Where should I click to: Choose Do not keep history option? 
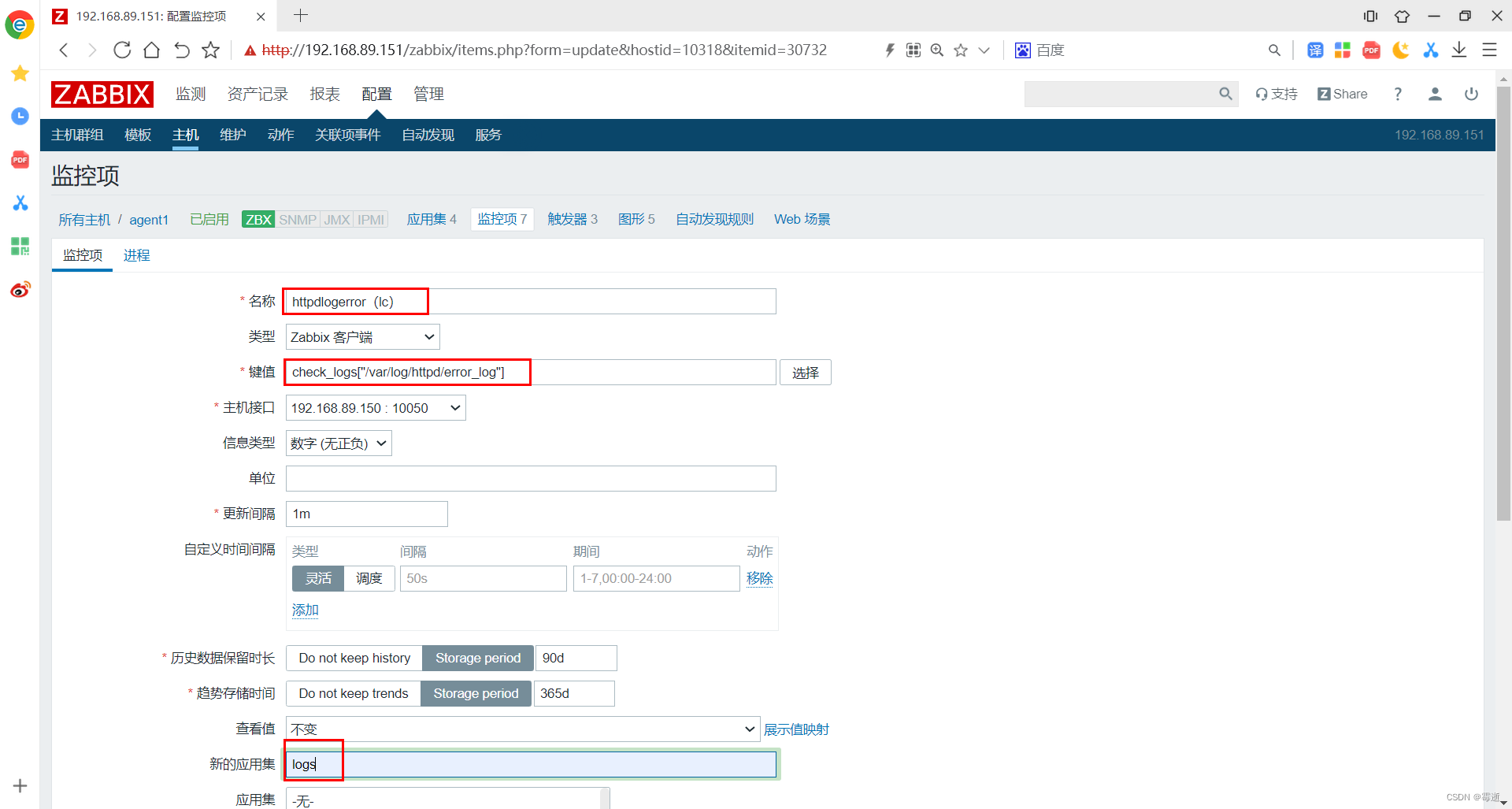pos(354,658)
